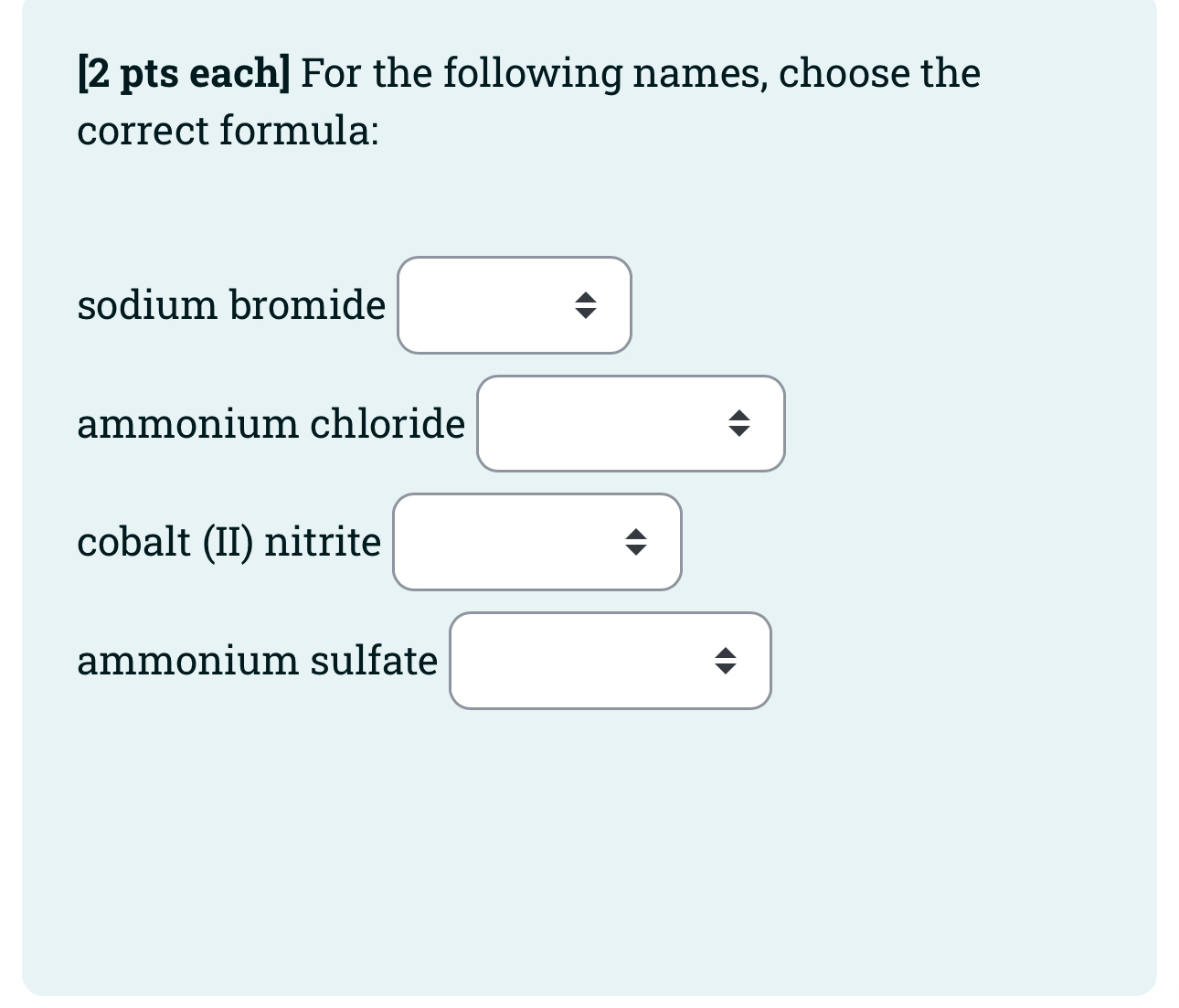Click the ammonium sulfate dropdown arrow icon
The height and width of the screenshot is (1008, 1179).
(725, 661)
